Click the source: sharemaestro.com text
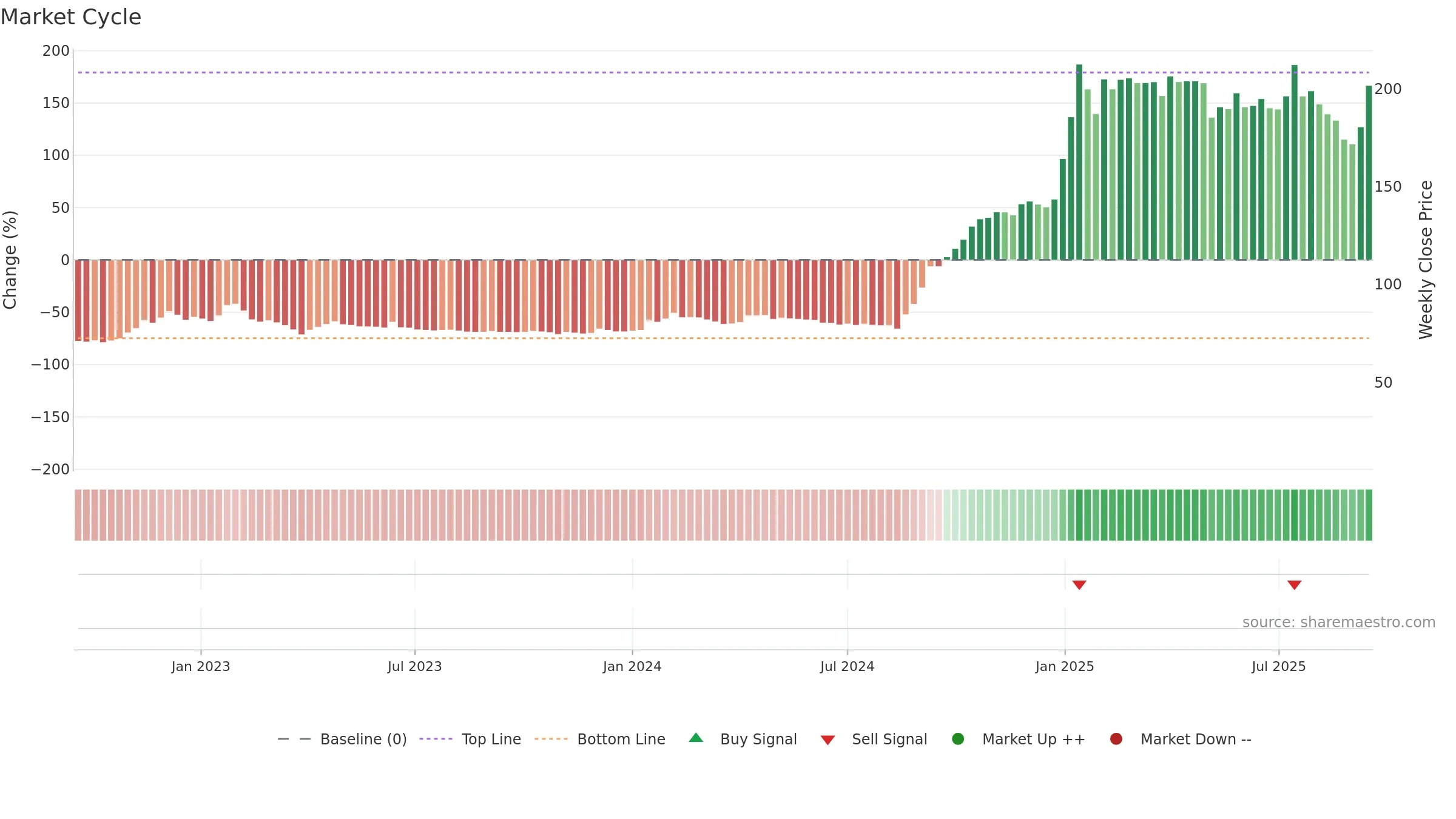1456x819 pixels. point(1339,622)
